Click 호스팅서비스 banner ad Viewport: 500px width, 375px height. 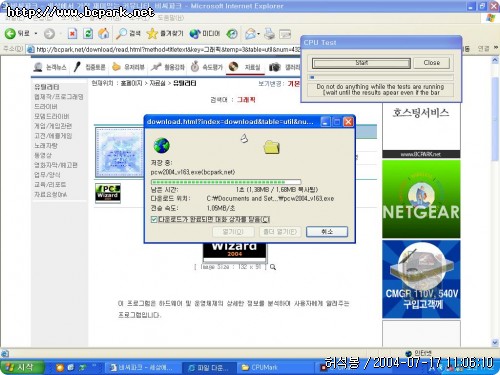click(x=421, y=130)
